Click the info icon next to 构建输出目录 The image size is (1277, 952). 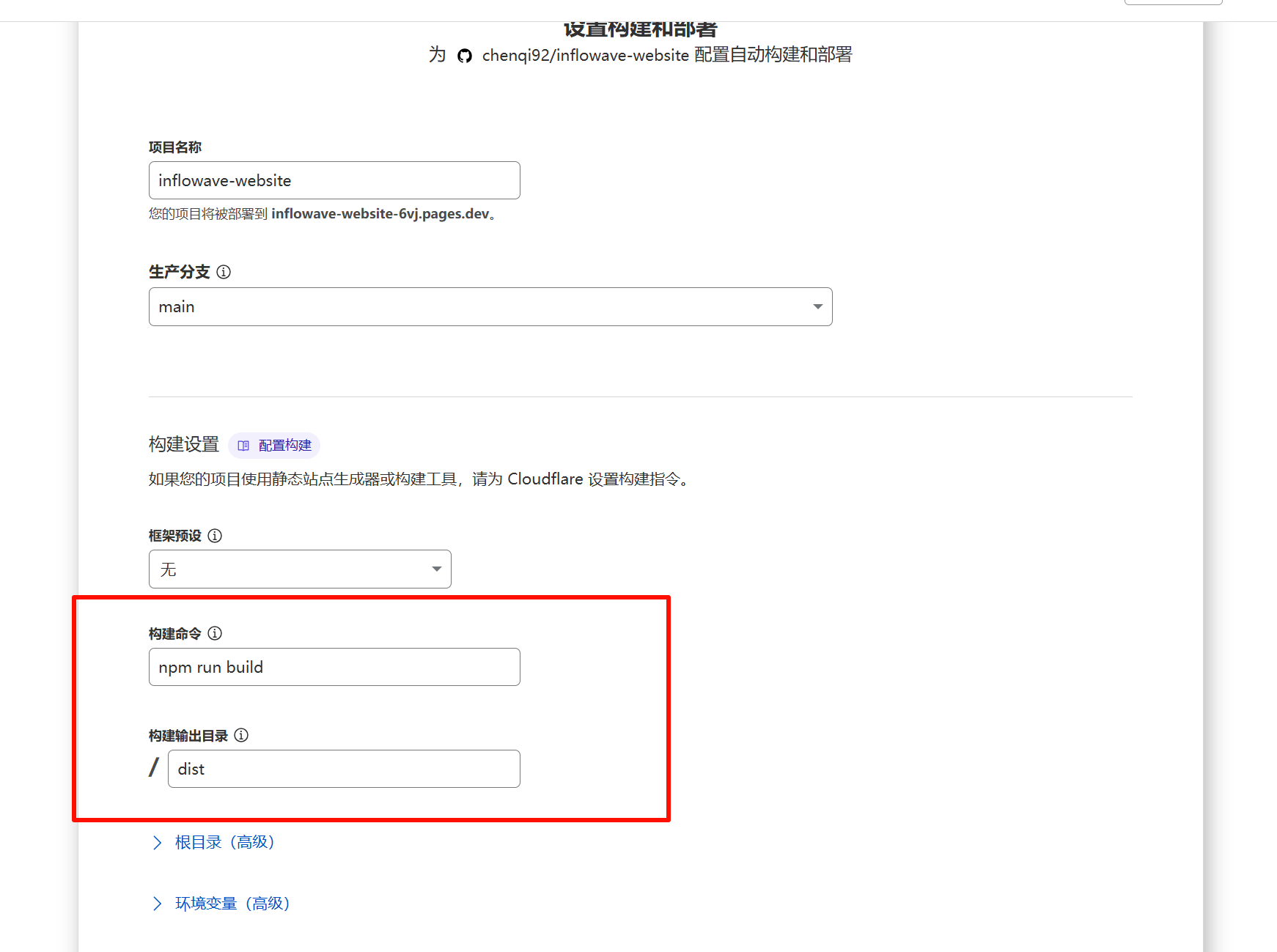(x=241, y=735)
